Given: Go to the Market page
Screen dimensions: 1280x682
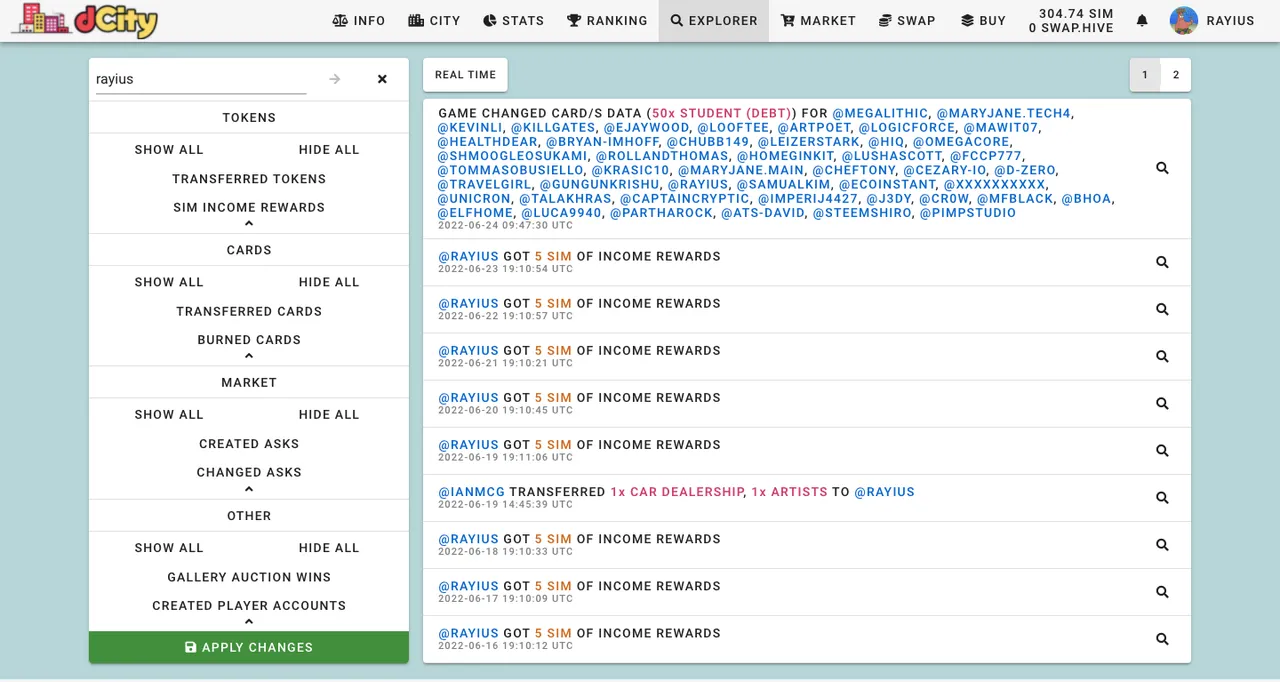Looking at the screenshot, I should pos(818,20).
